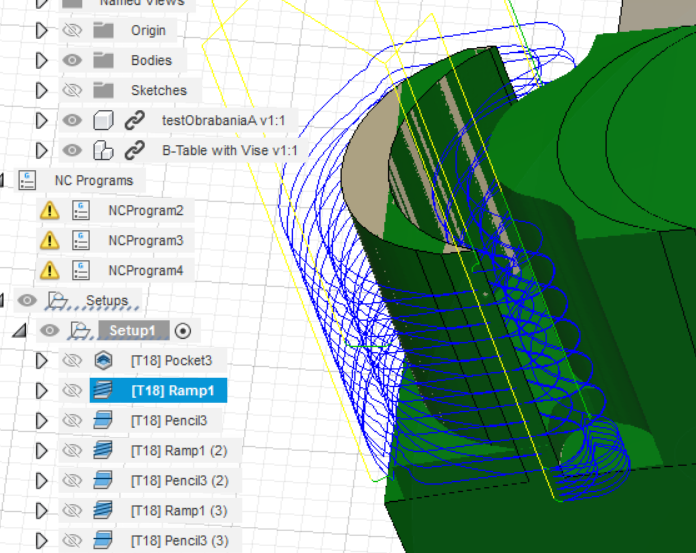Select the Setup1 label

coord(133,331)
